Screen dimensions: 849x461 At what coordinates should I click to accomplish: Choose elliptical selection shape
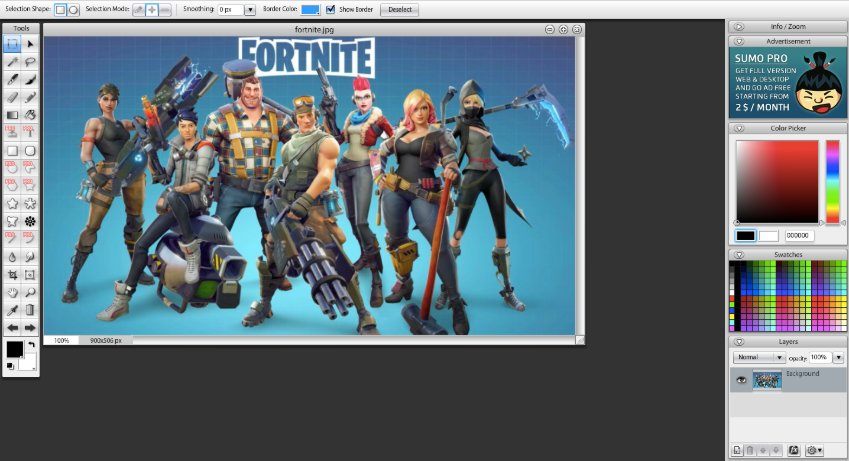point(73,9)
